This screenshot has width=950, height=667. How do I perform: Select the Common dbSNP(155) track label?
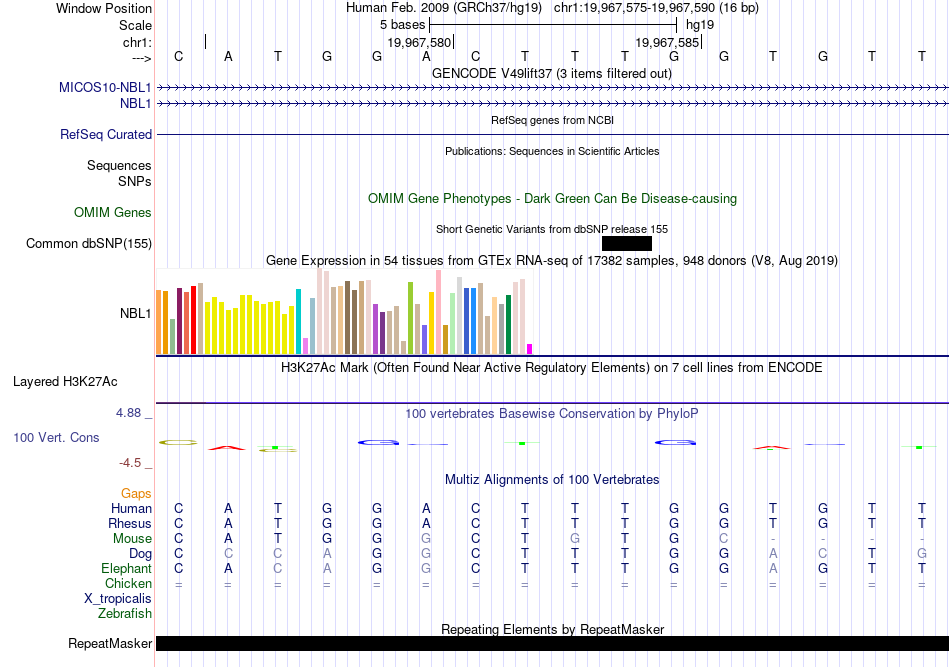(88, 244)
